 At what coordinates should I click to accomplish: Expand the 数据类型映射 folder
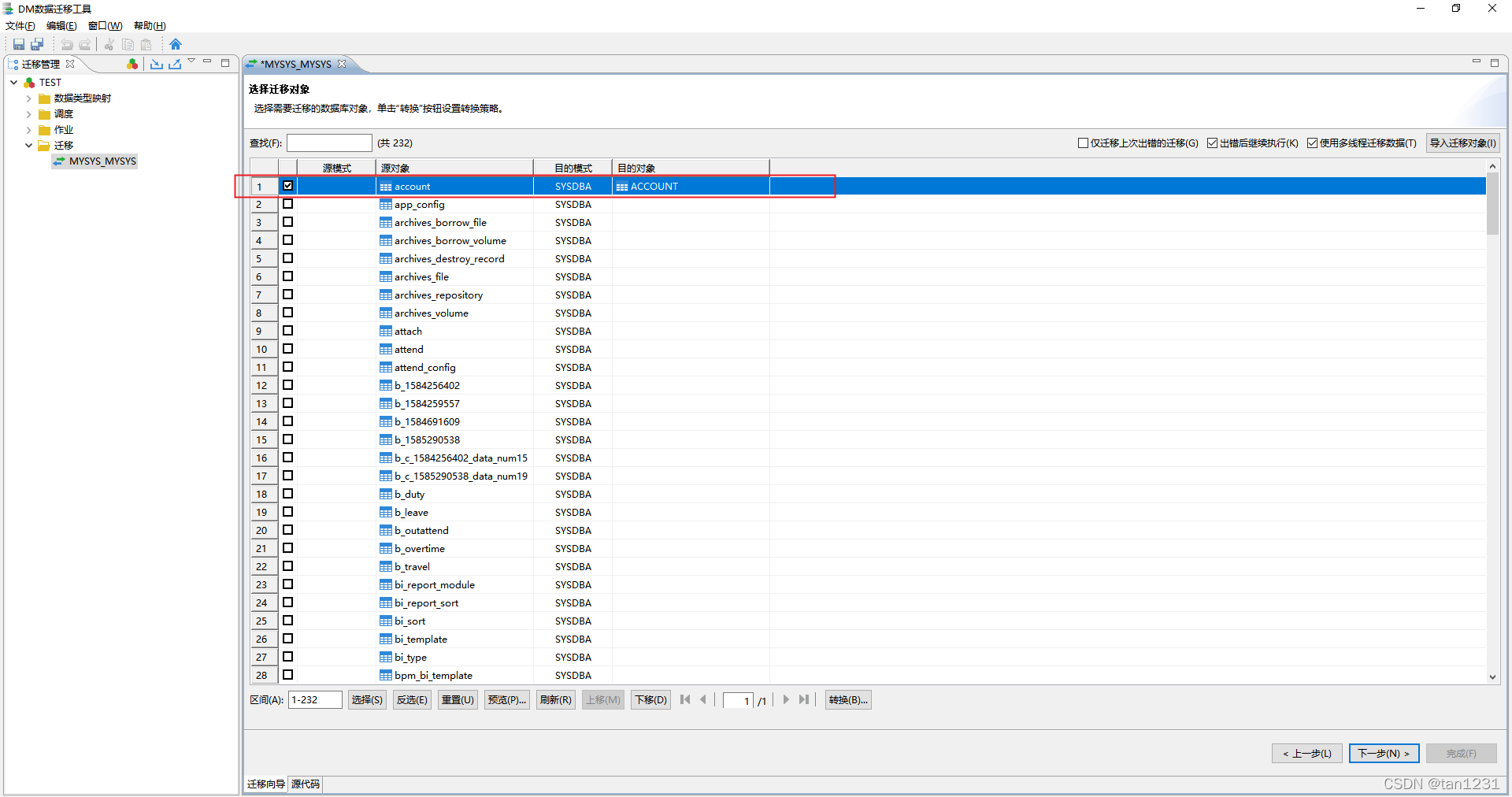point(29,98)
